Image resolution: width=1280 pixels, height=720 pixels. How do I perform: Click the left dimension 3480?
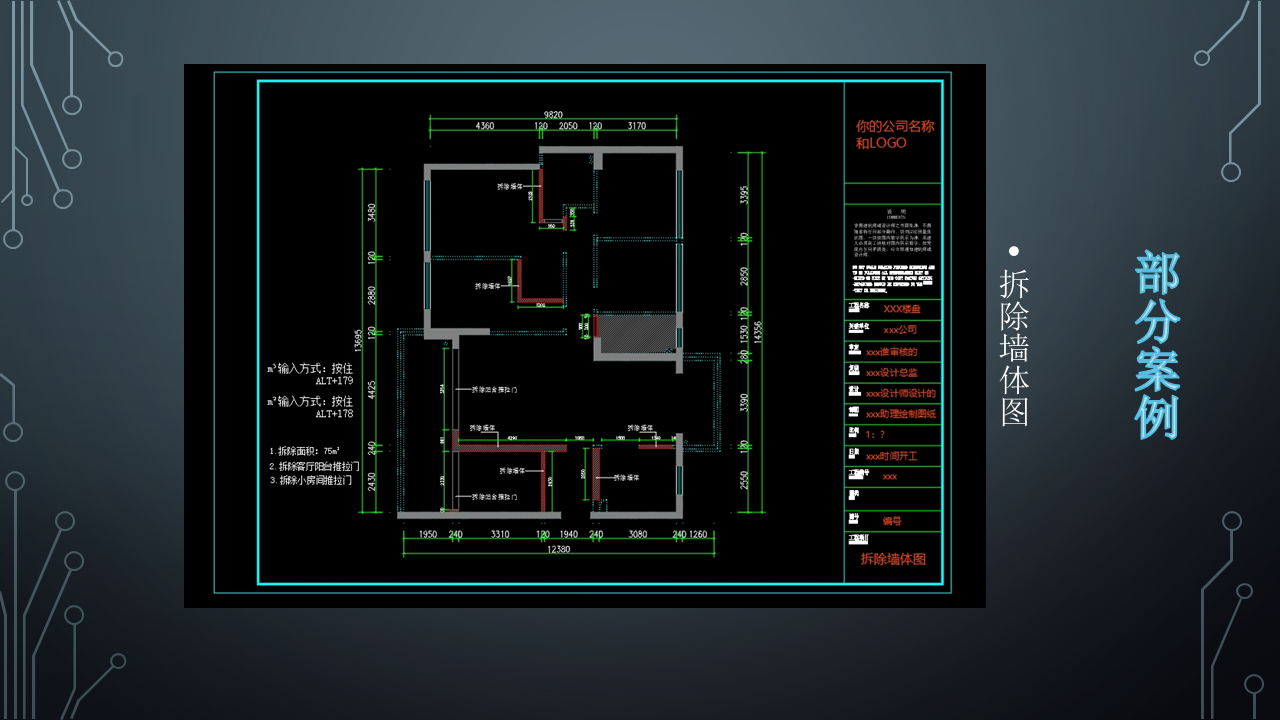(372, 213)
